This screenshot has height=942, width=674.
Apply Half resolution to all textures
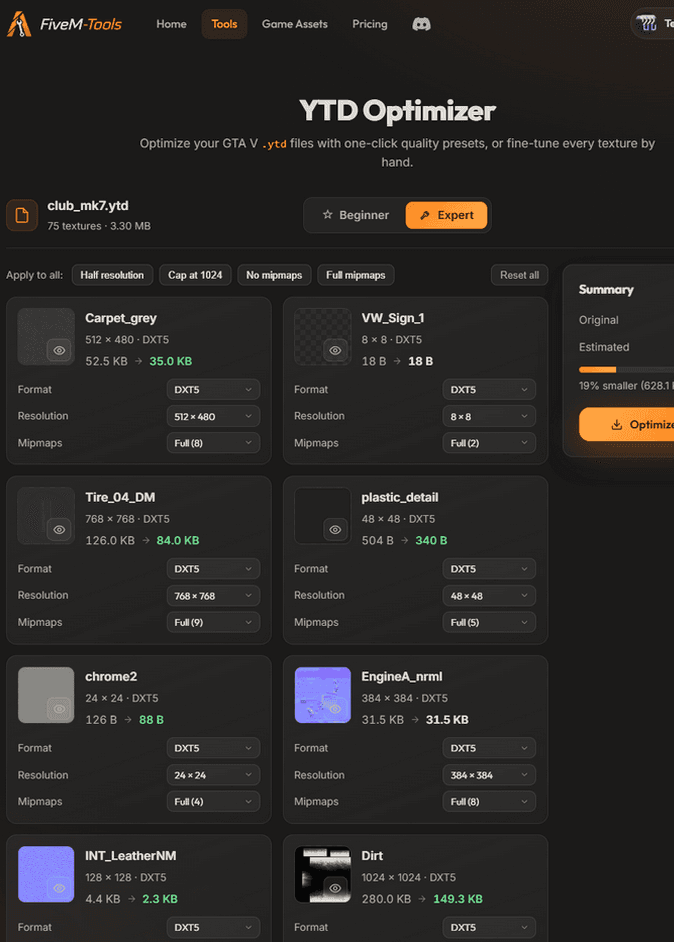pyautogui.click(x=112, y=275)
